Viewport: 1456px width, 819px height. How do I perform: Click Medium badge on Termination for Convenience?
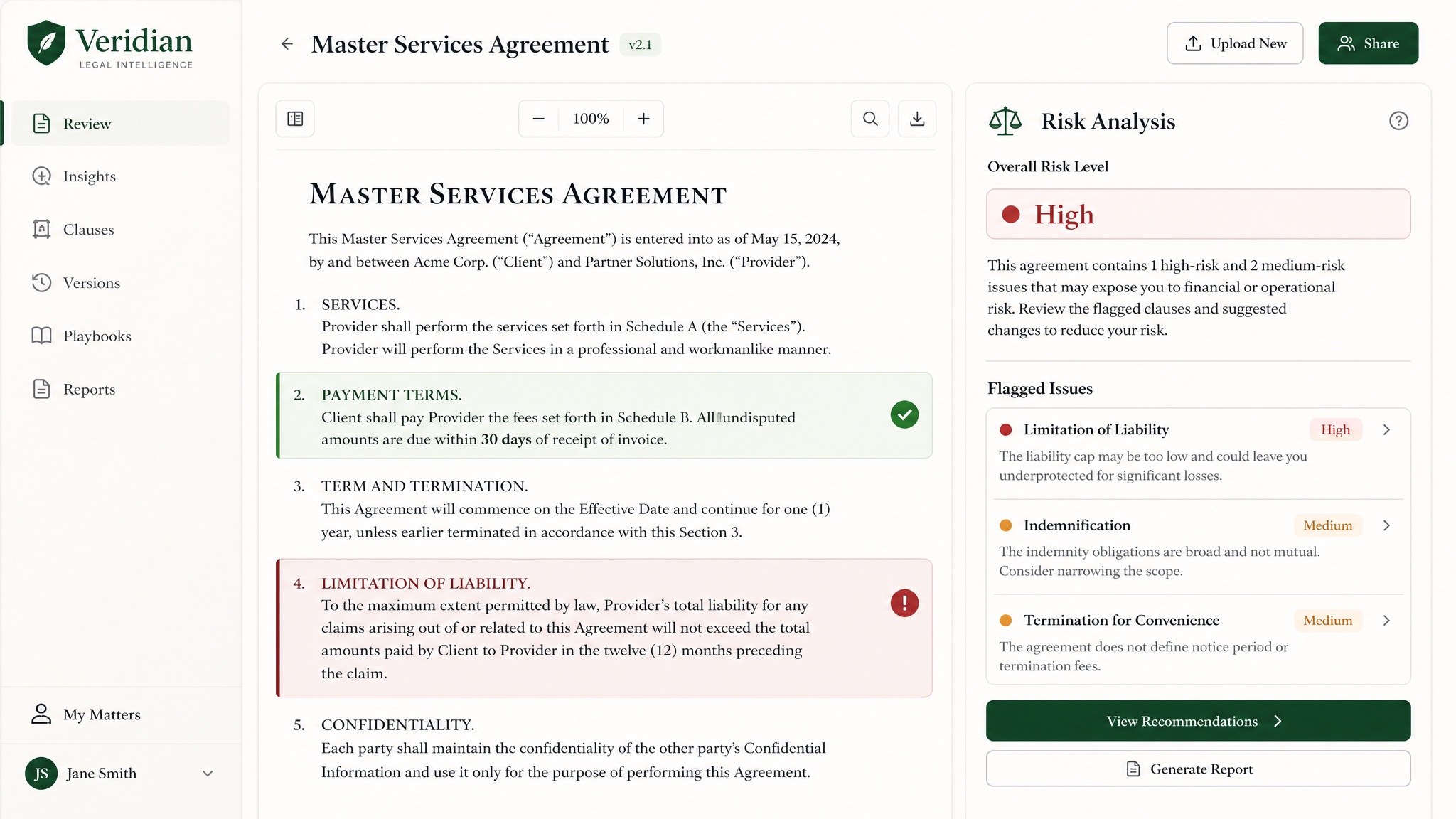pos(1327,621)
